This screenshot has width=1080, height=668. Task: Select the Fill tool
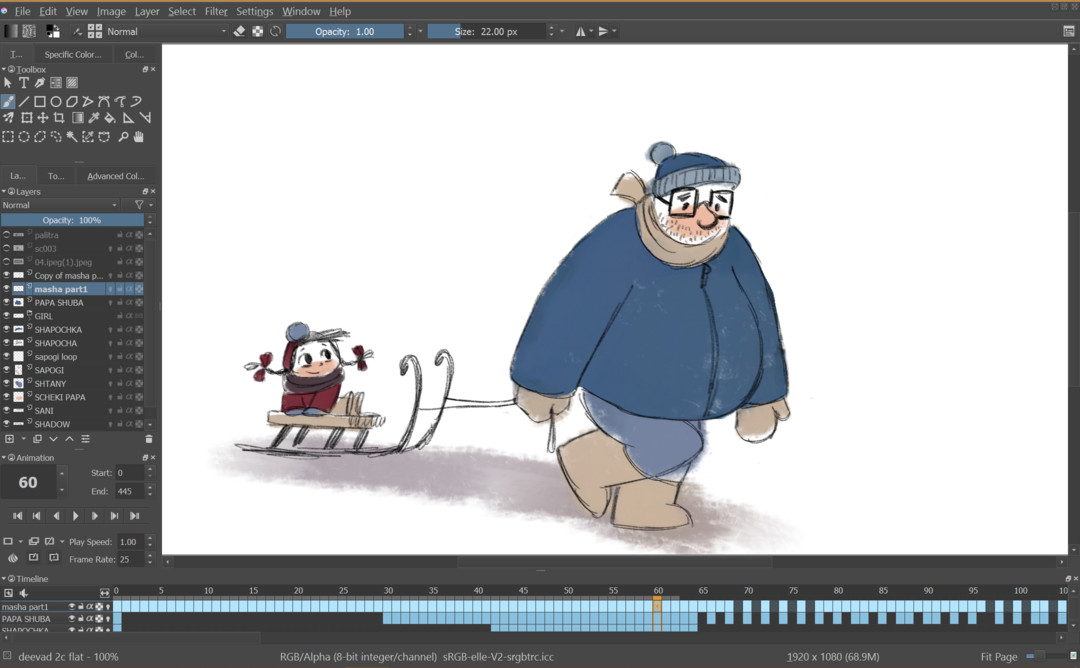click(x=110, y=117)
